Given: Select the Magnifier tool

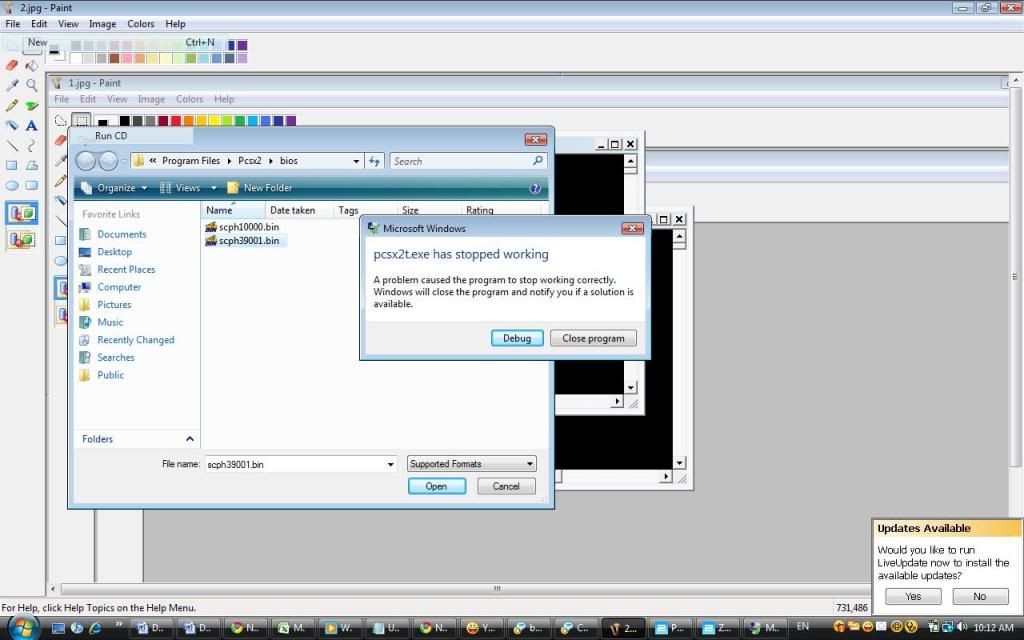Looking at the screenshot, I should tap(31, 85).
